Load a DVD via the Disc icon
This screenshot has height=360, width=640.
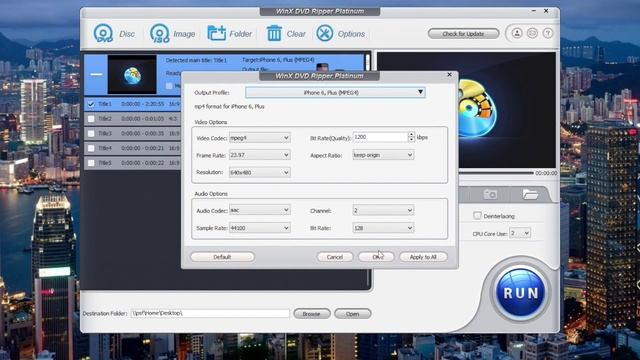[x=114, y=33]
